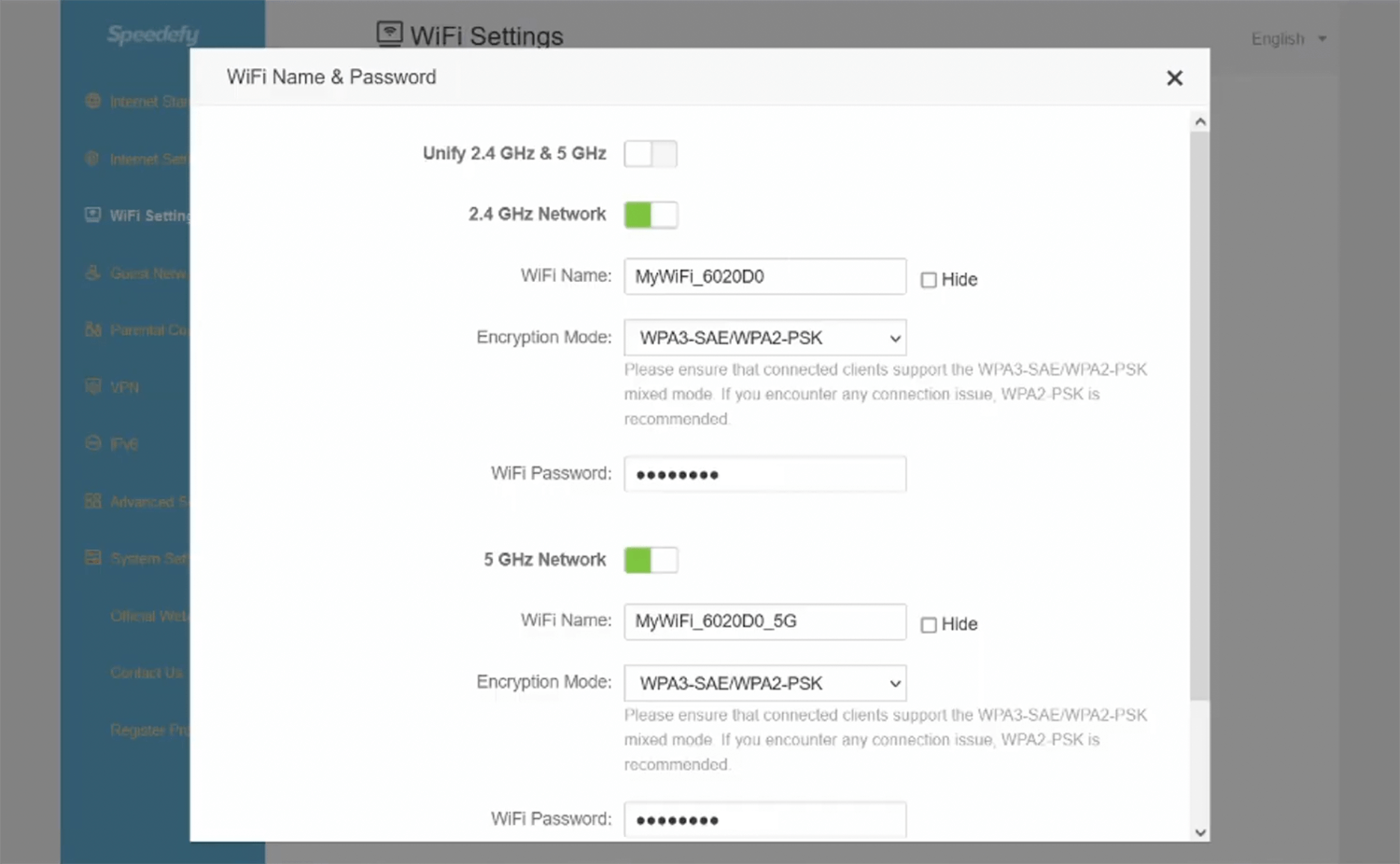Viewport: 1400px width, 864px height.
Task: Click the Parental Control sidebar icon
Action: coord(92,329)
